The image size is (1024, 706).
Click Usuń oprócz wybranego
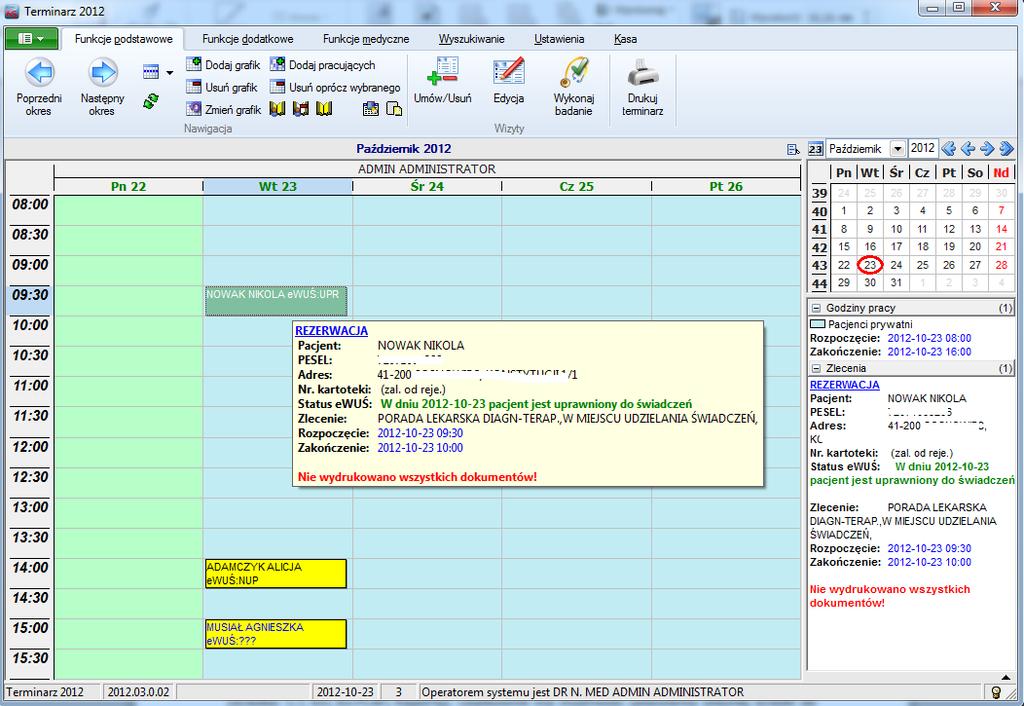coord(335,87)
